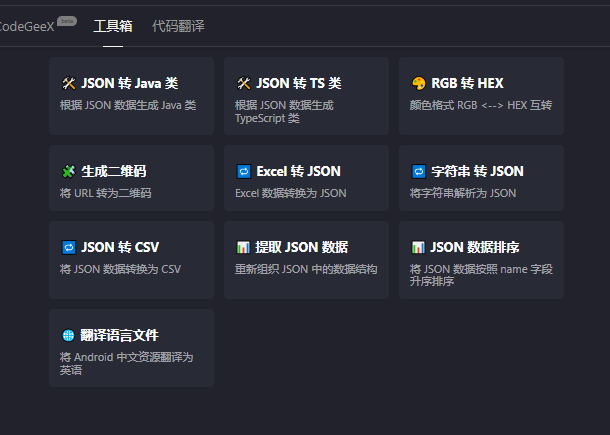Image resolution: width=610 pixels, height=435 pixels.
Task: Click the chart icon next to 提取 JSON 数据
Action: pyautogui.click(x=243, y=247)
